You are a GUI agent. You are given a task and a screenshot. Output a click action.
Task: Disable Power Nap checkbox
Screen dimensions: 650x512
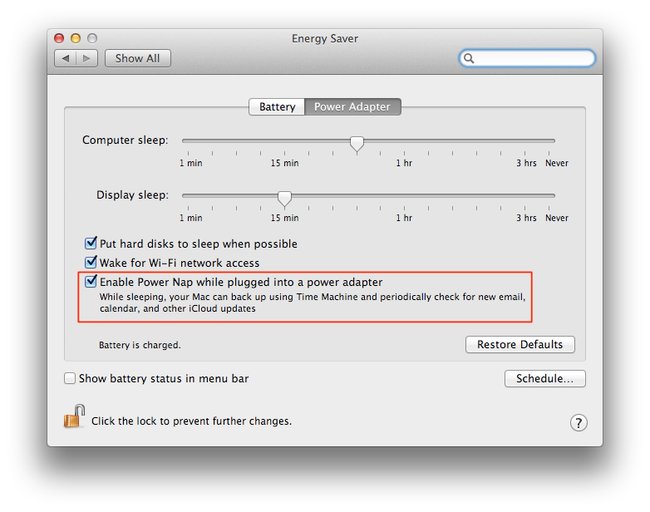[x=90, y=281]
